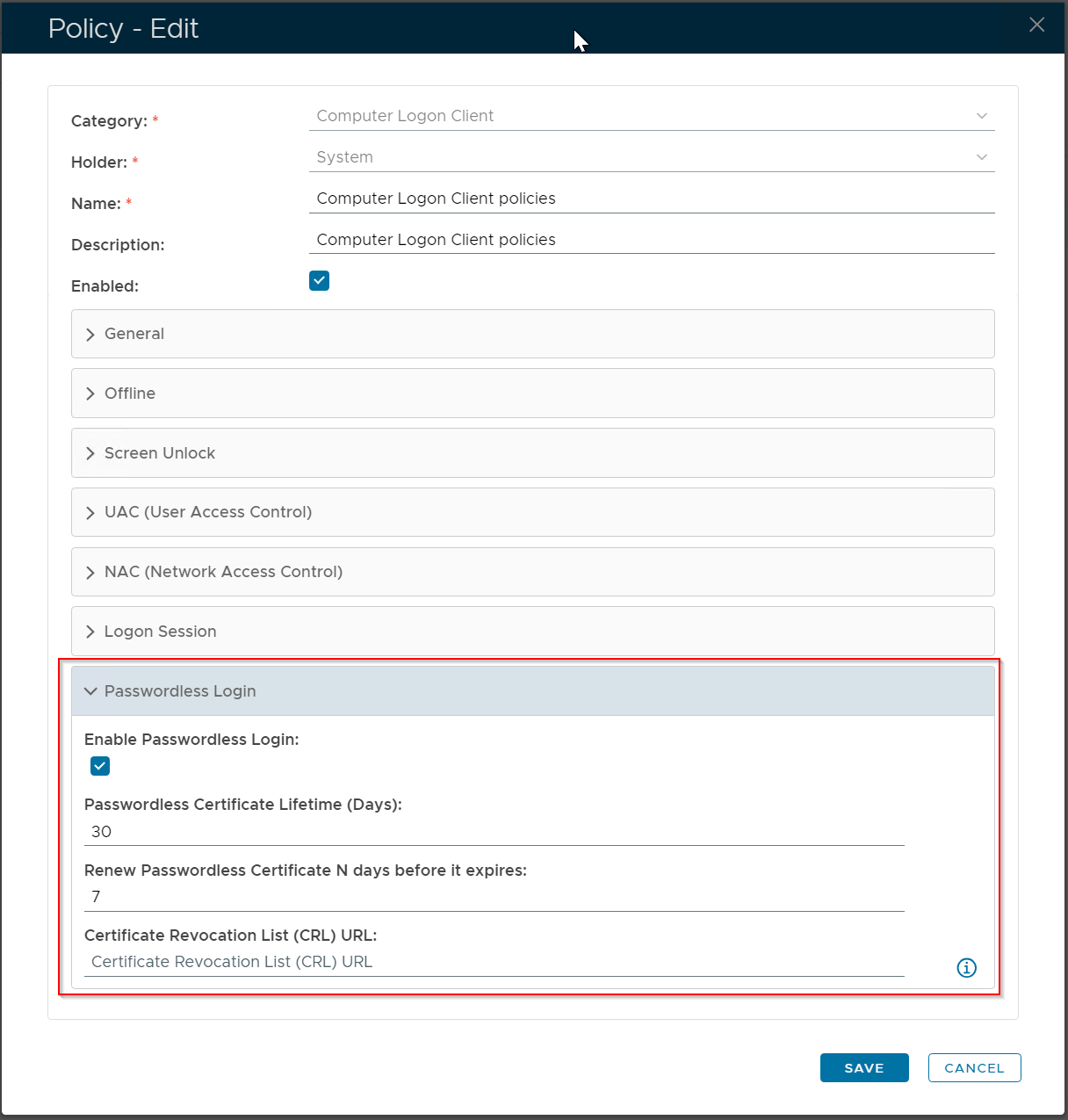Click the Certificate Revocation List URL field
This screenshot has height=1120, width=1068.
pyautogui.click(x=494, y=962)
